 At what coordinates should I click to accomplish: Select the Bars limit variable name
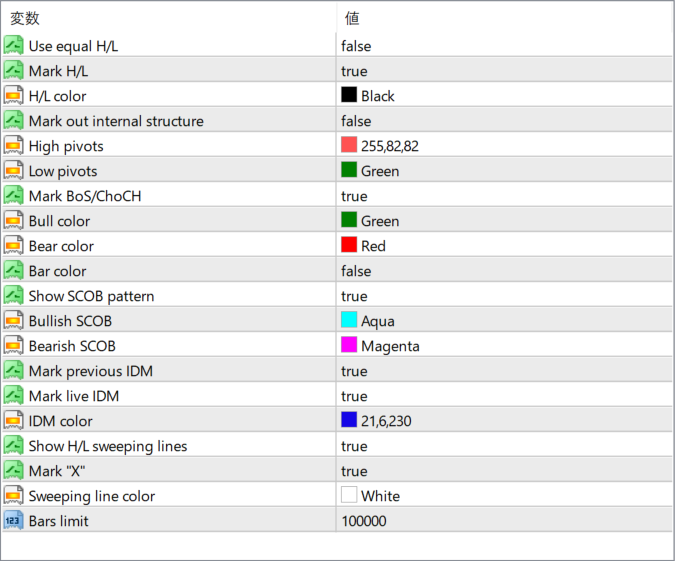point(59,521)
